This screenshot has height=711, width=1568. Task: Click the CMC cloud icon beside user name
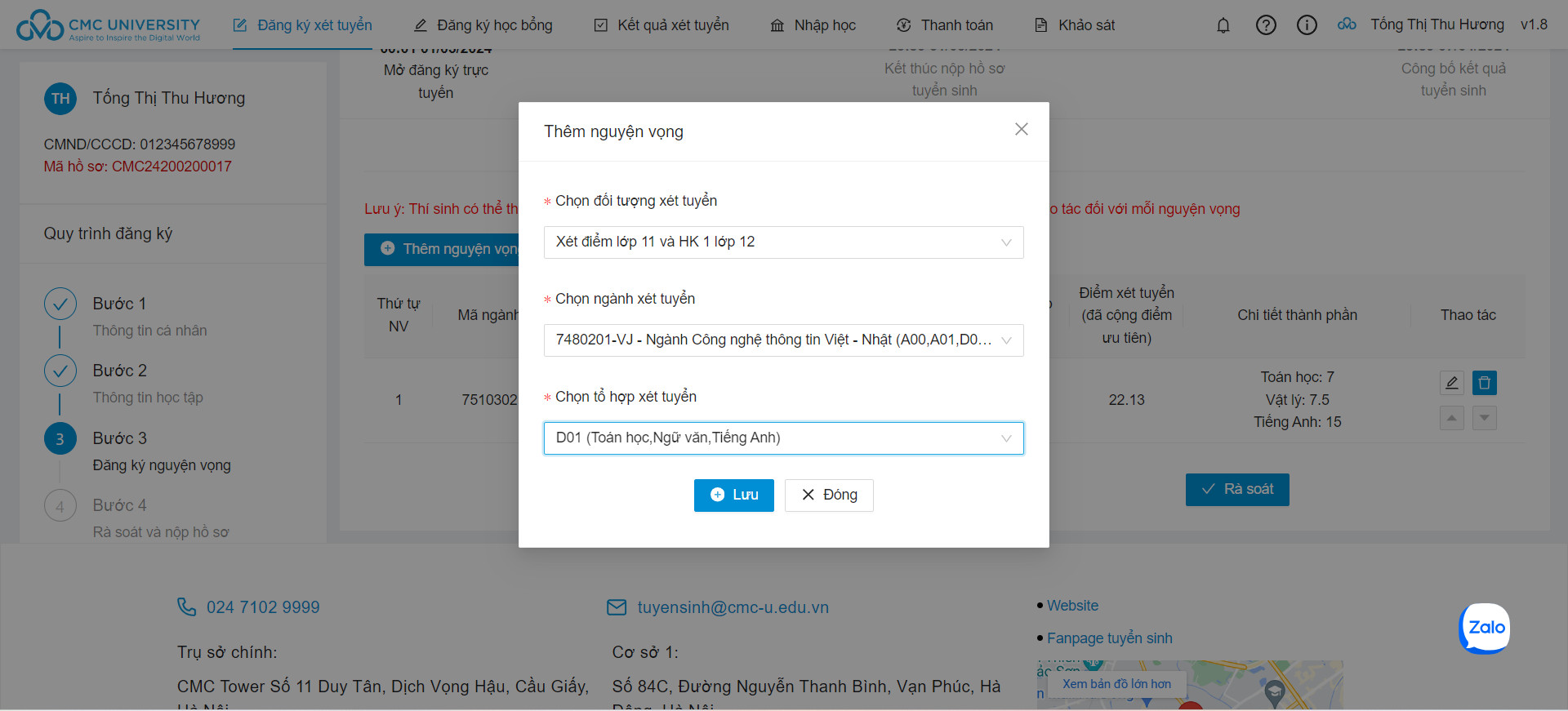[x=1347, y=24]
